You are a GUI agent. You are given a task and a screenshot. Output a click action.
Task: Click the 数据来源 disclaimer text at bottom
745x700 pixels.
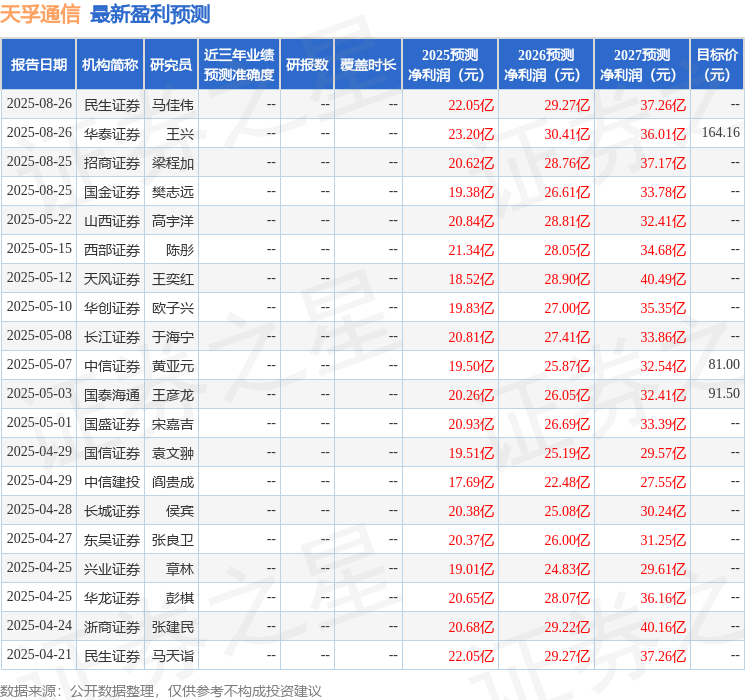point(161,690)
